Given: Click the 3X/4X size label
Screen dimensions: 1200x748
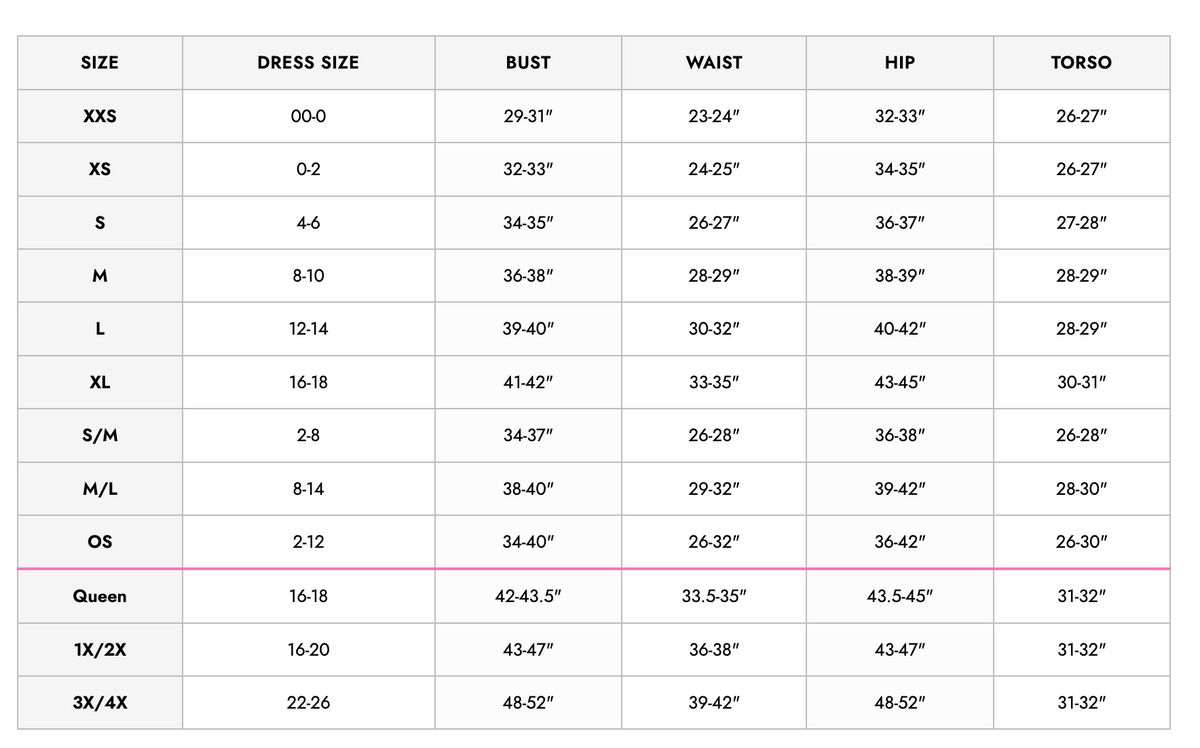Looking at the screenshot, I should pyautogui.click(x=100, y=702).
